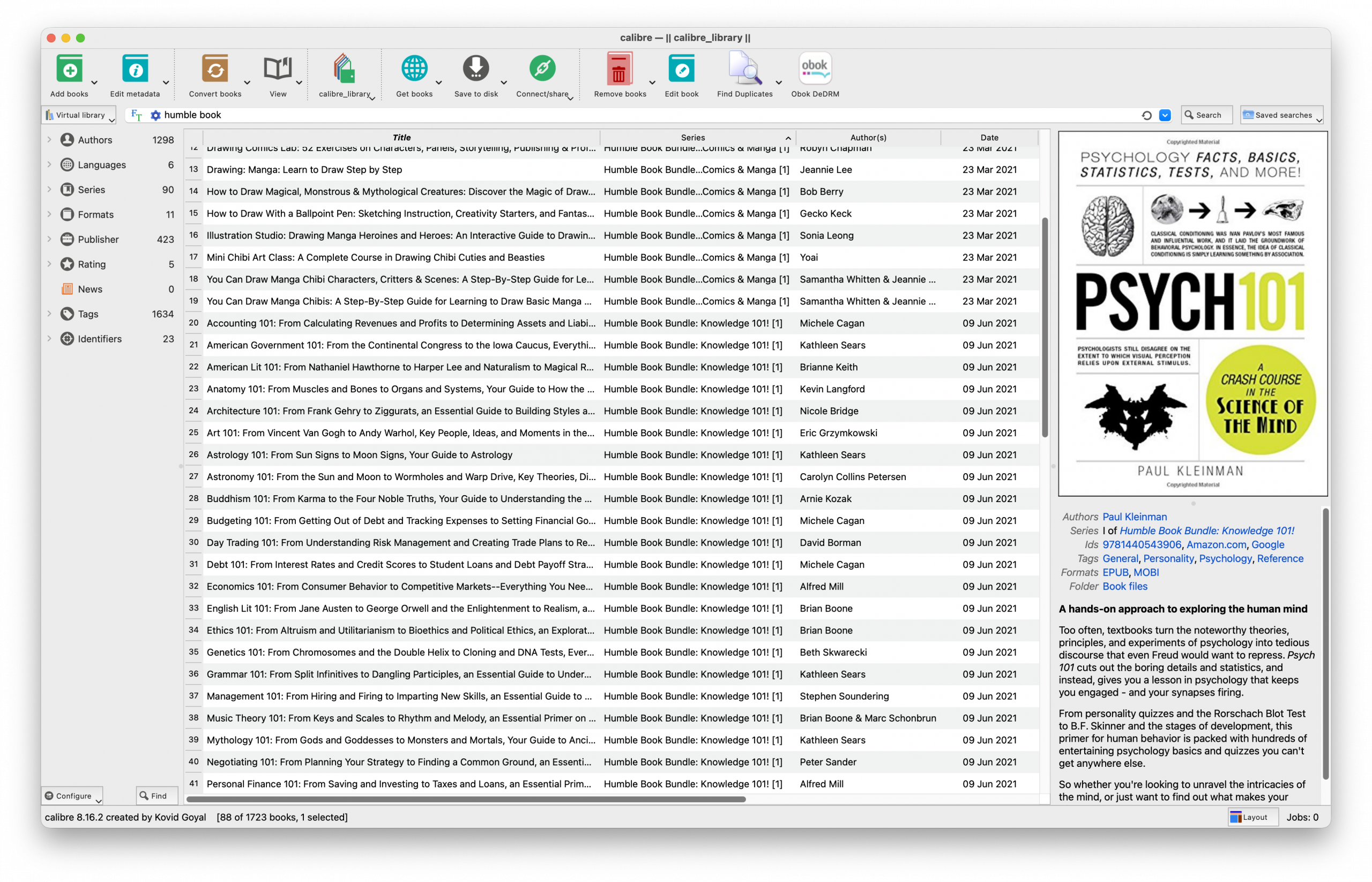The width and height of the screenshot is (1372, 882).
Task: Open the Find Duplicates tool
Action: tap(744, 69)
